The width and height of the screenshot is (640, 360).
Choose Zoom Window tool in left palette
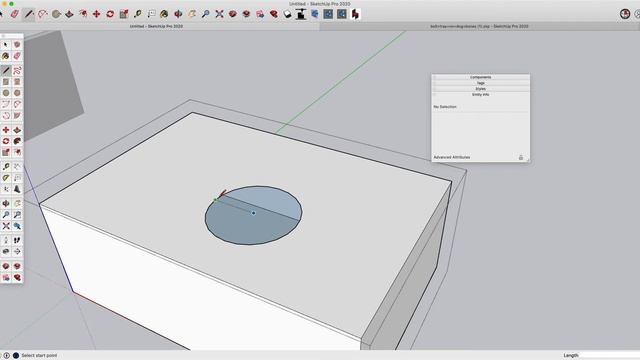pos(17,215)
